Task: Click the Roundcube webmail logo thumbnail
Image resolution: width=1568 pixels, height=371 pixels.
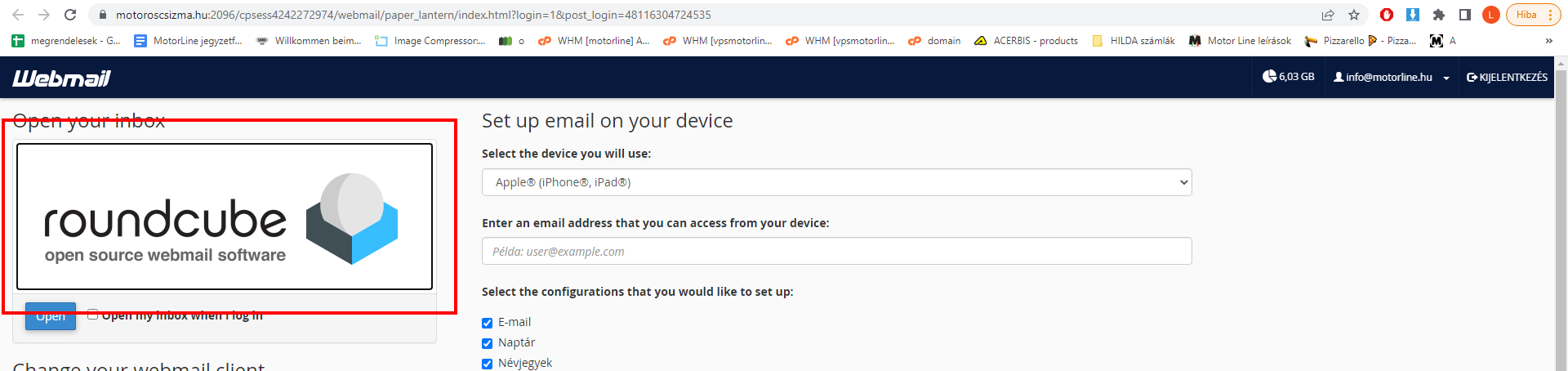Action: click(x=225, y=217)
